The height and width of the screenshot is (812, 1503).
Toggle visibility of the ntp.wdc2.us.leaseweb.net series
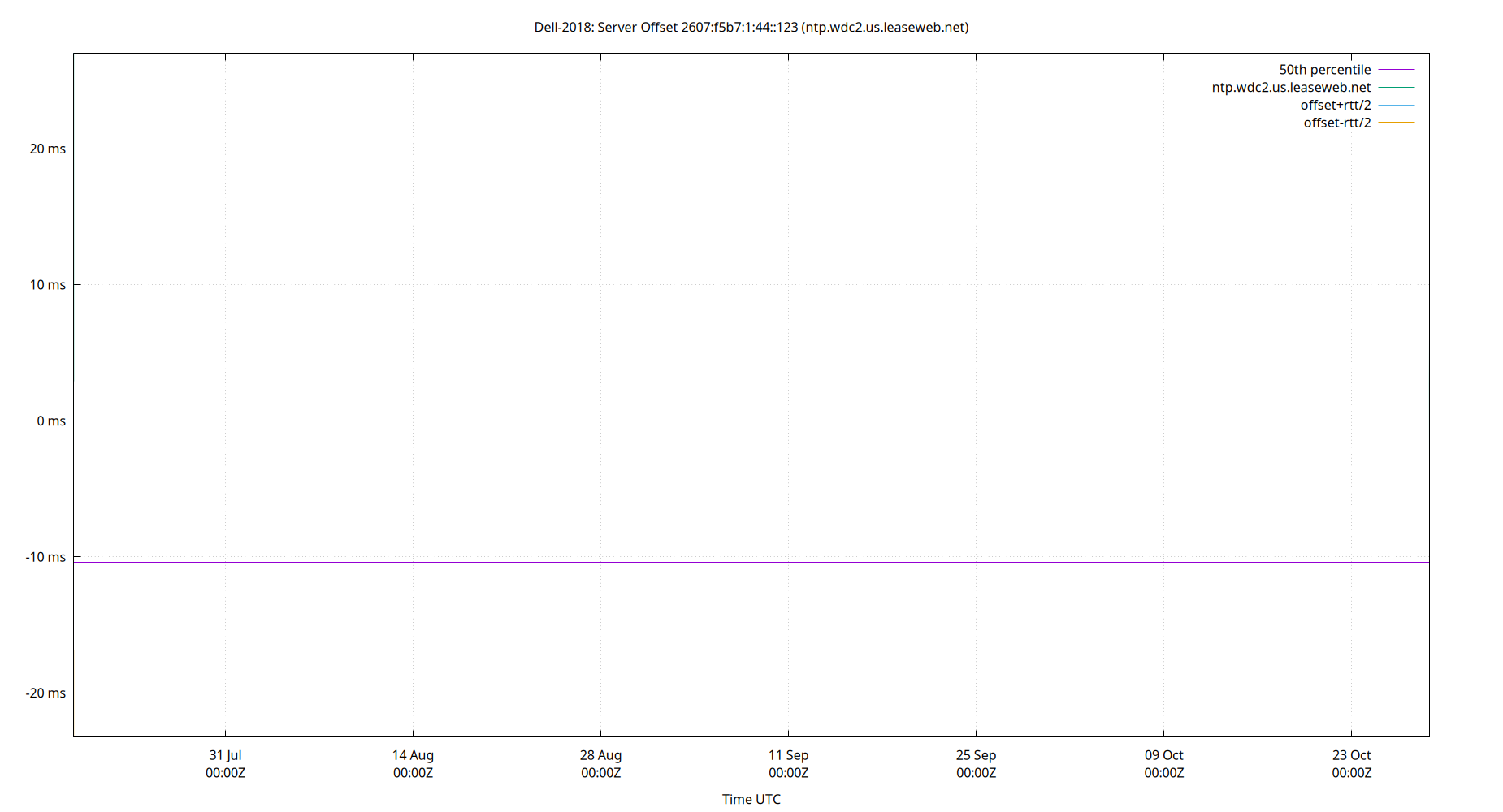tap(1292, 87)
